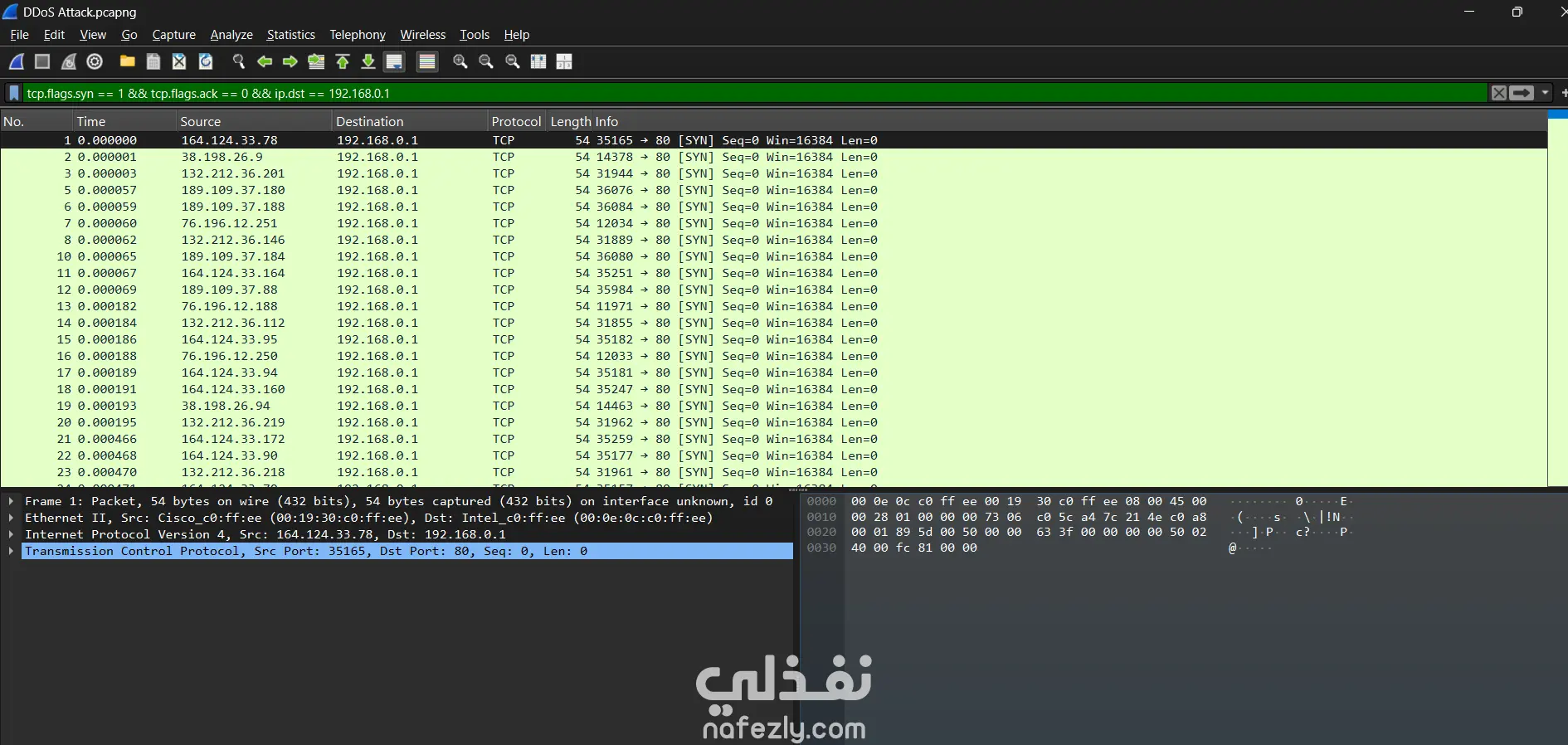The width and height of the screenshot is (1568, 745).
Task: Open the Analyze menu
Action: click(x=231, y=35)
